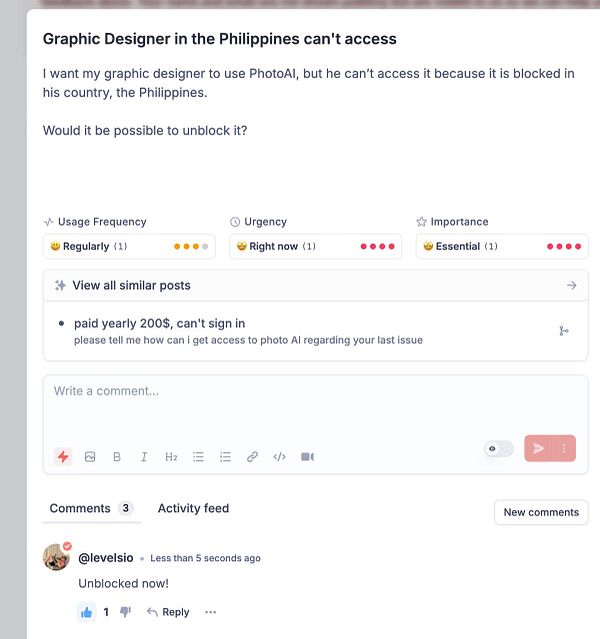Click the comments count badge '3'
Screen dimensions: 600x639
126,508
